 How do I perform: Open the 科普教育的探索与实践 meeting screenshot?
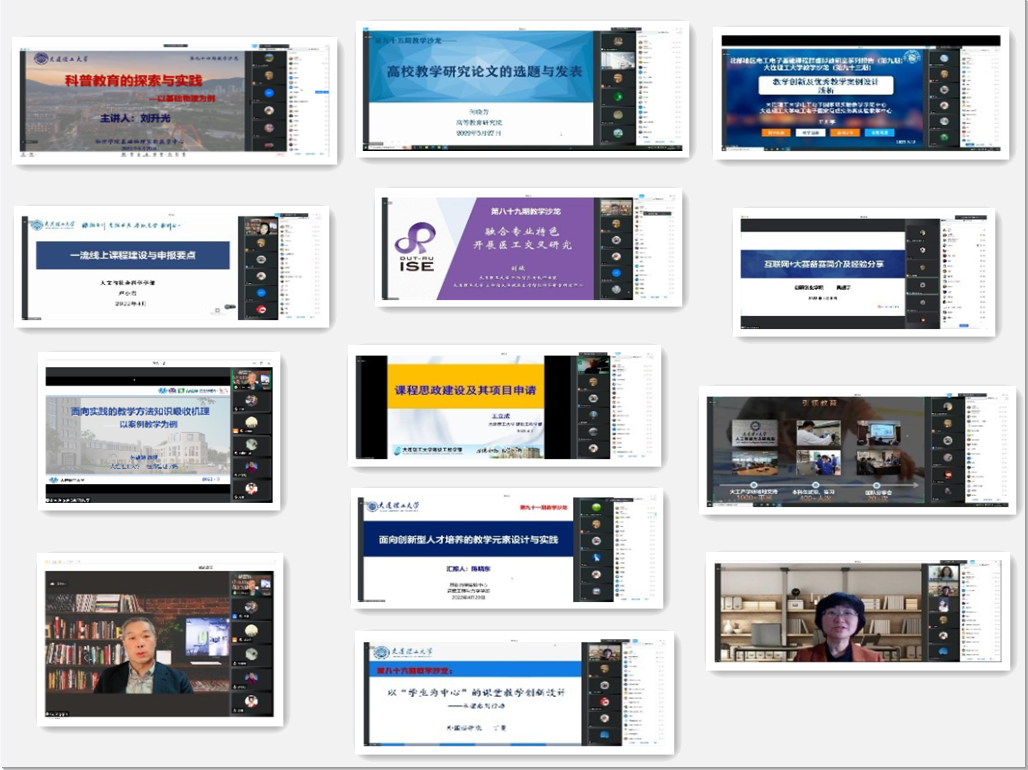[x=174, y=100]
